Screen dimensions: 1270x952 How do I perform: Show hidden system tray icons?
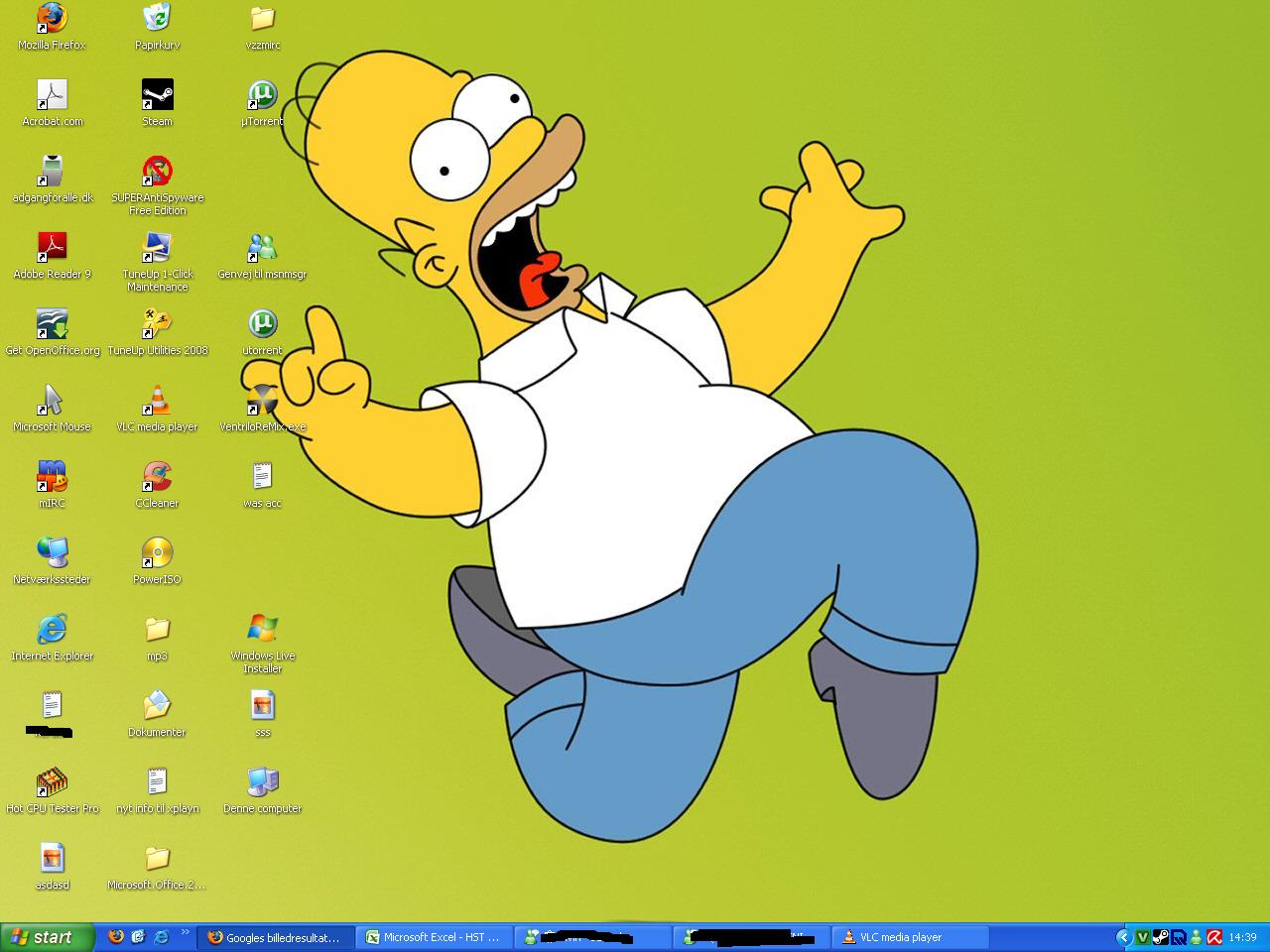[1124, 937]
